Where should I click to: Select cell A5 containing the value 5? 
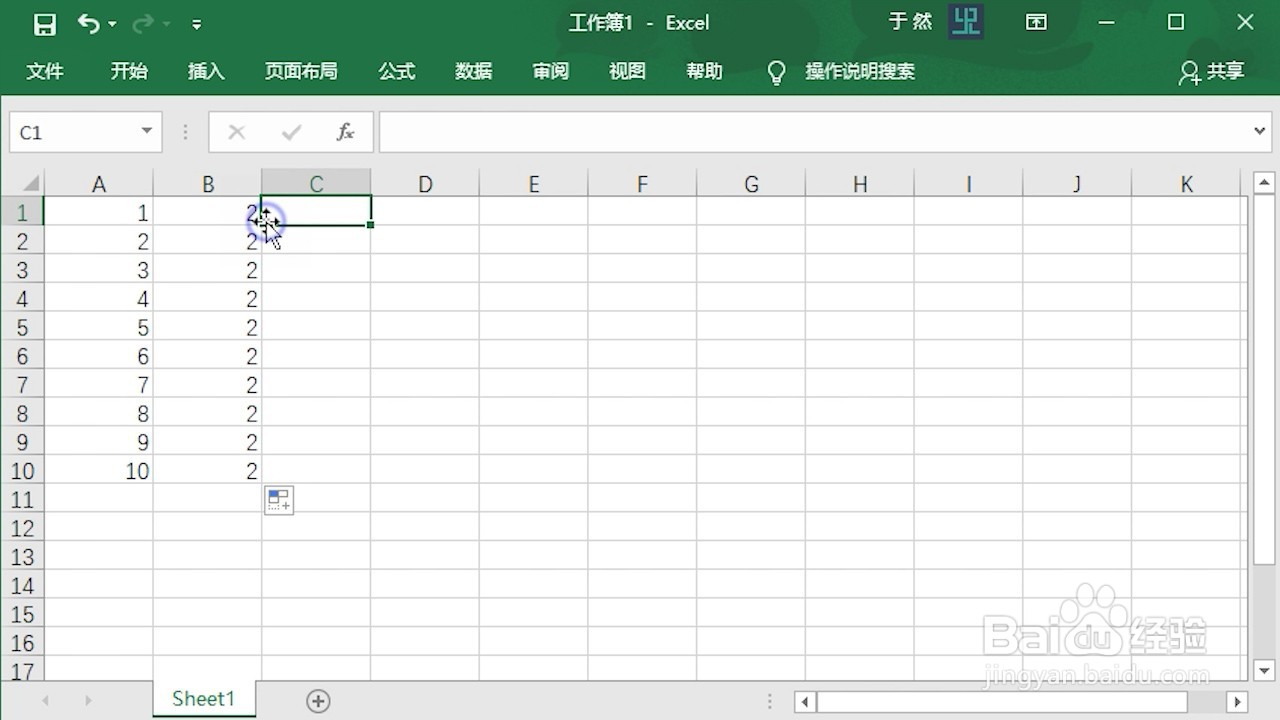[x=99, y=327]
